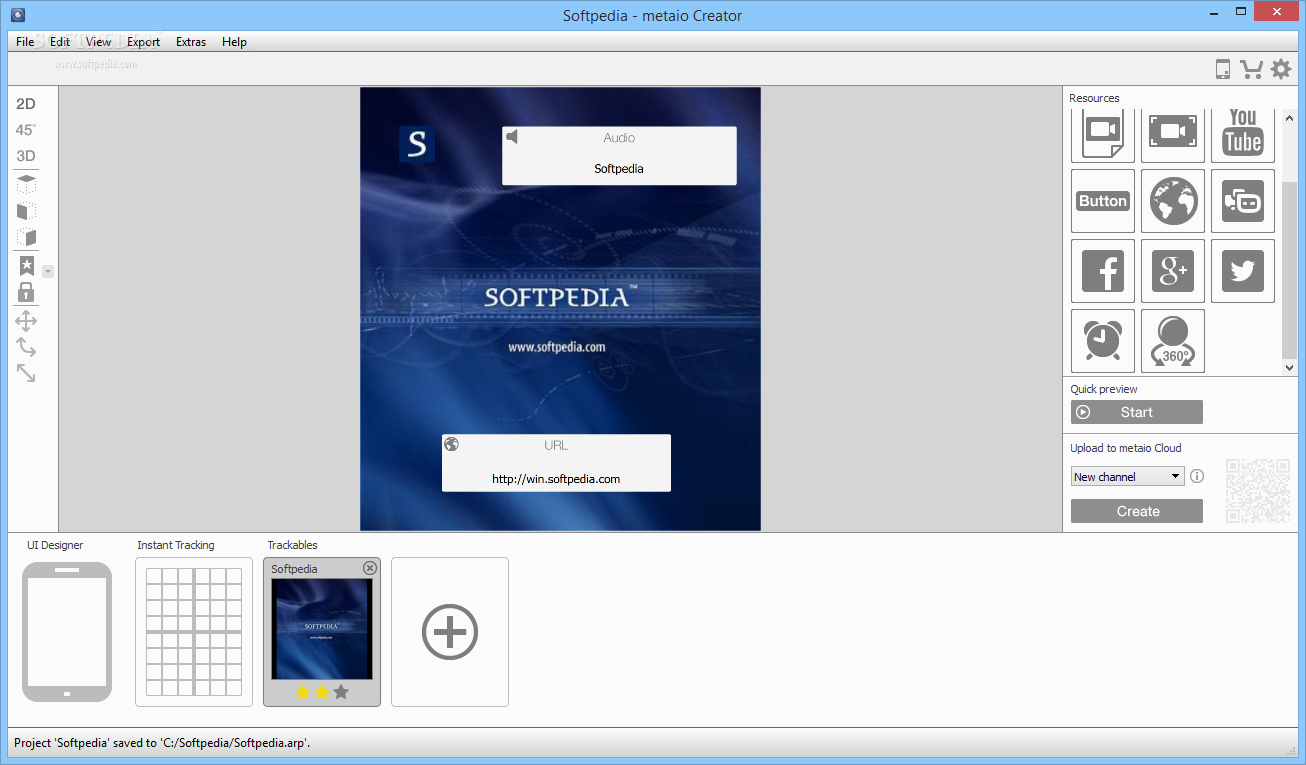Click the Resources scrollbar up arrow
The height and width of the screenshot is (765, 1306).
[x=1289, y=116]
